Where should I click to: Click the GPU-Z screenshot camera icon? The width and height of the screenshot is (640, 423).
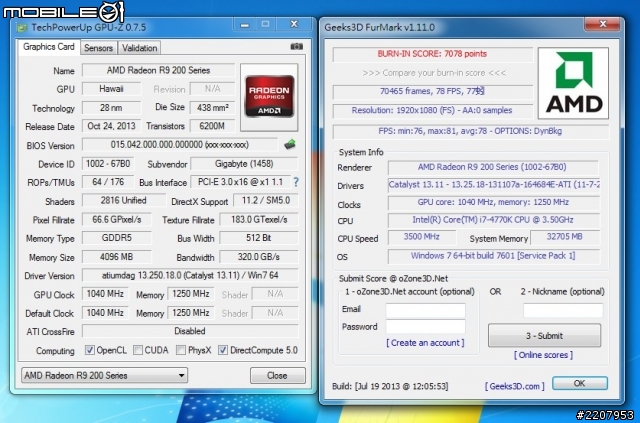pyautogui.click(x=297, y=47)
